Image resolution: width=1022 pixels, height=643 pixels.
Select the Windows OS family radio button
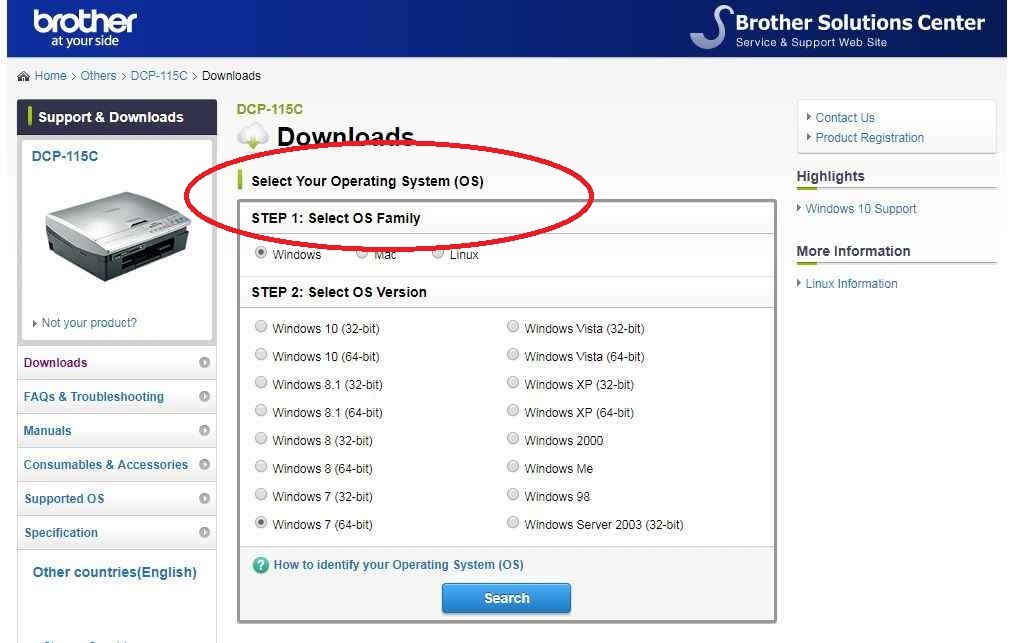tap(261, 253)
